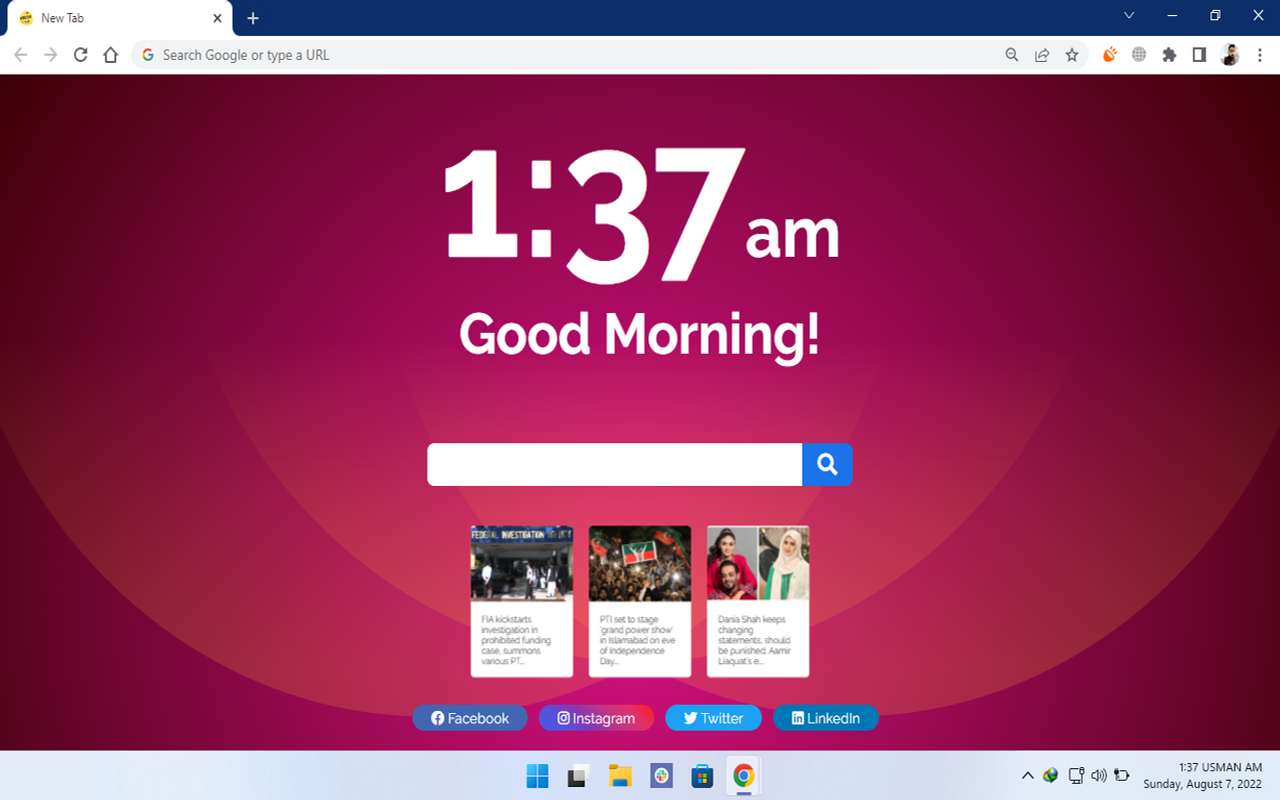
Task: Open Microsoft Store from the taskbar
Action: 702,776
